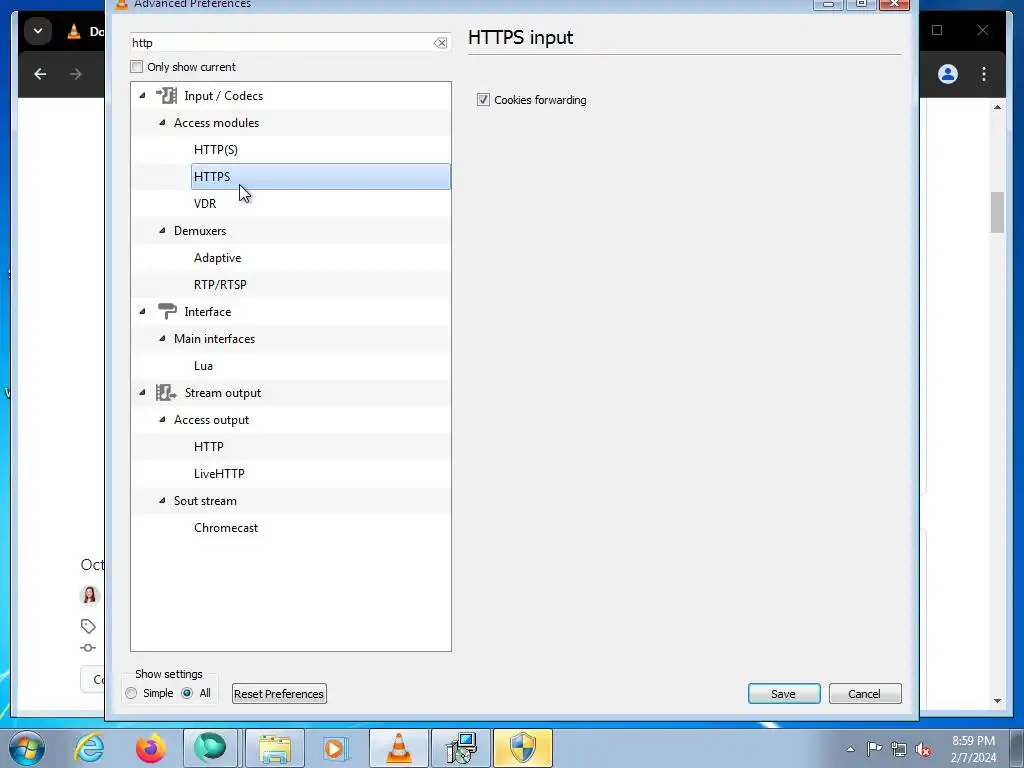Click the muted volume tray icon
The width and height of the screenshot is (1024, 768).
pyautogui.click(x=923, y=749)
